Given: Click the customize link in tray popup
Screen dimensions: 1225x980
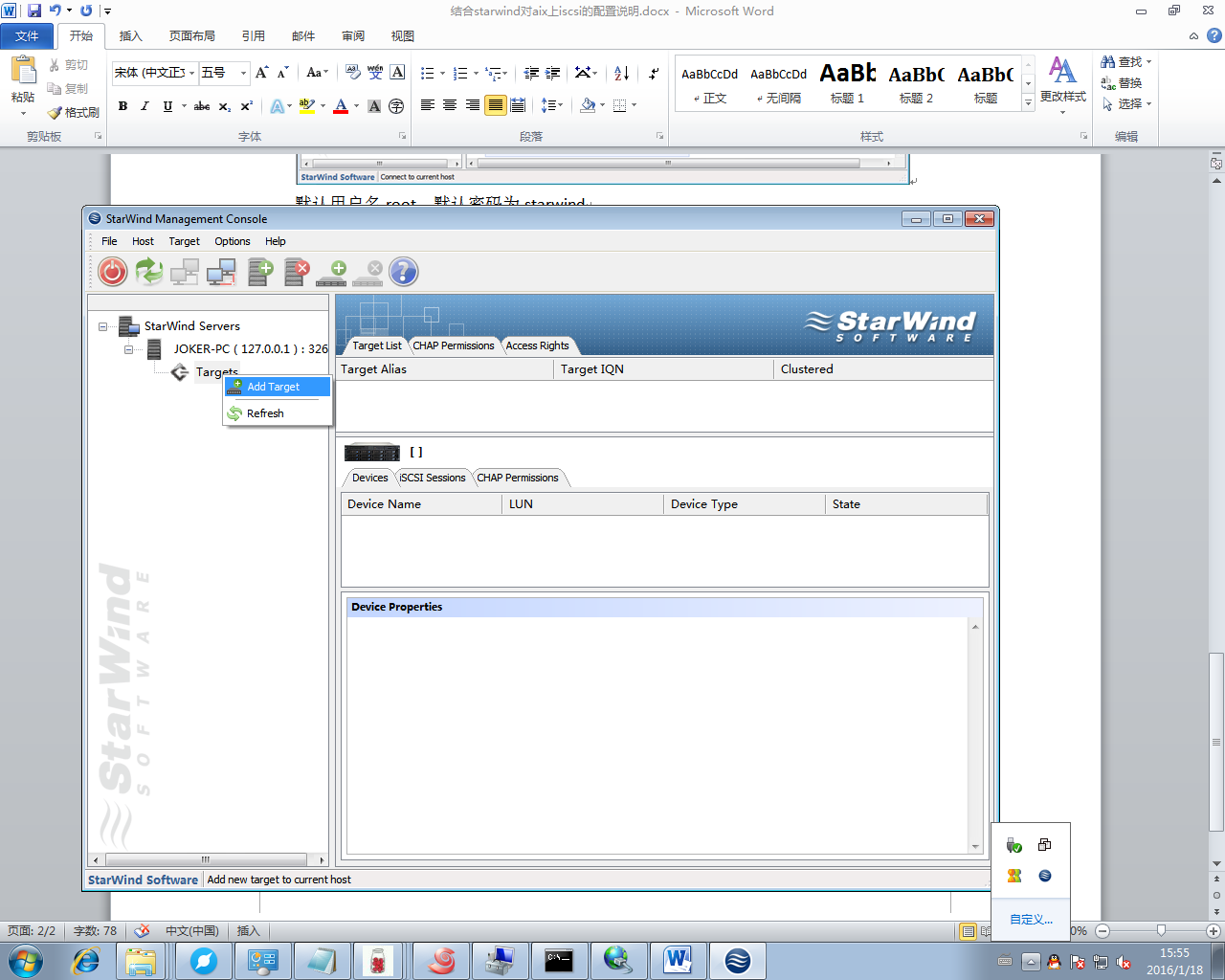Looking at the screenshot, I should (x=1031, y=920).
